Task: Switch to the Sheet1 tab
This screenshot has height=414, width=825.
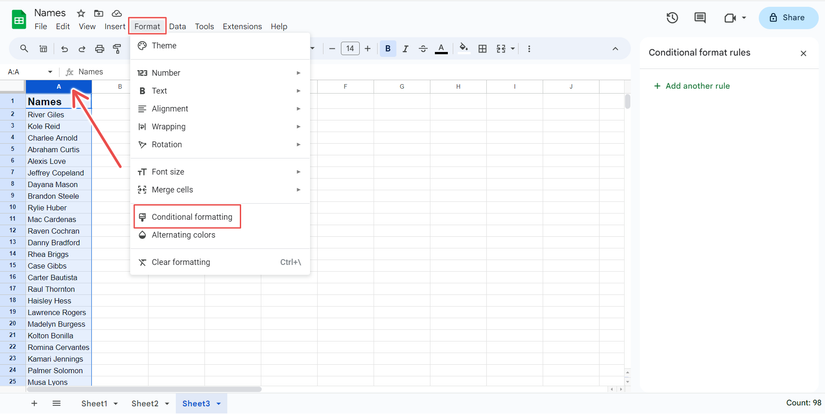Action: 94,404
